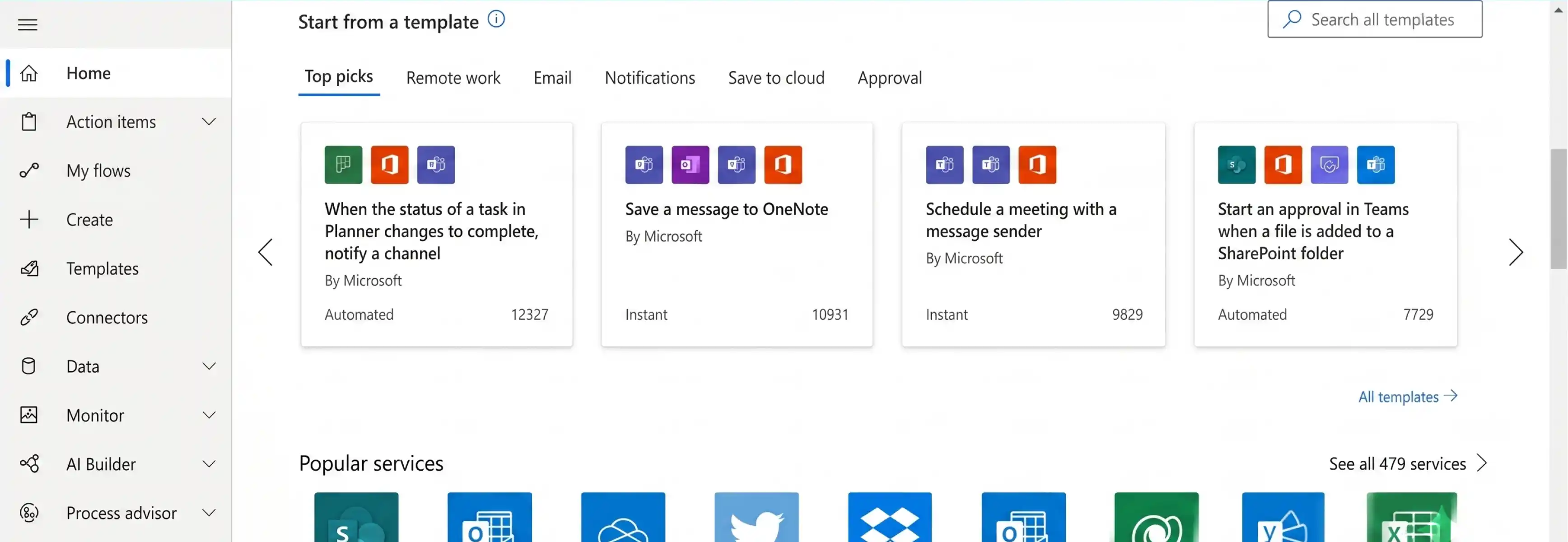
Task: Click the Action items clipboard icon
Action: click(x=28, y=122)
